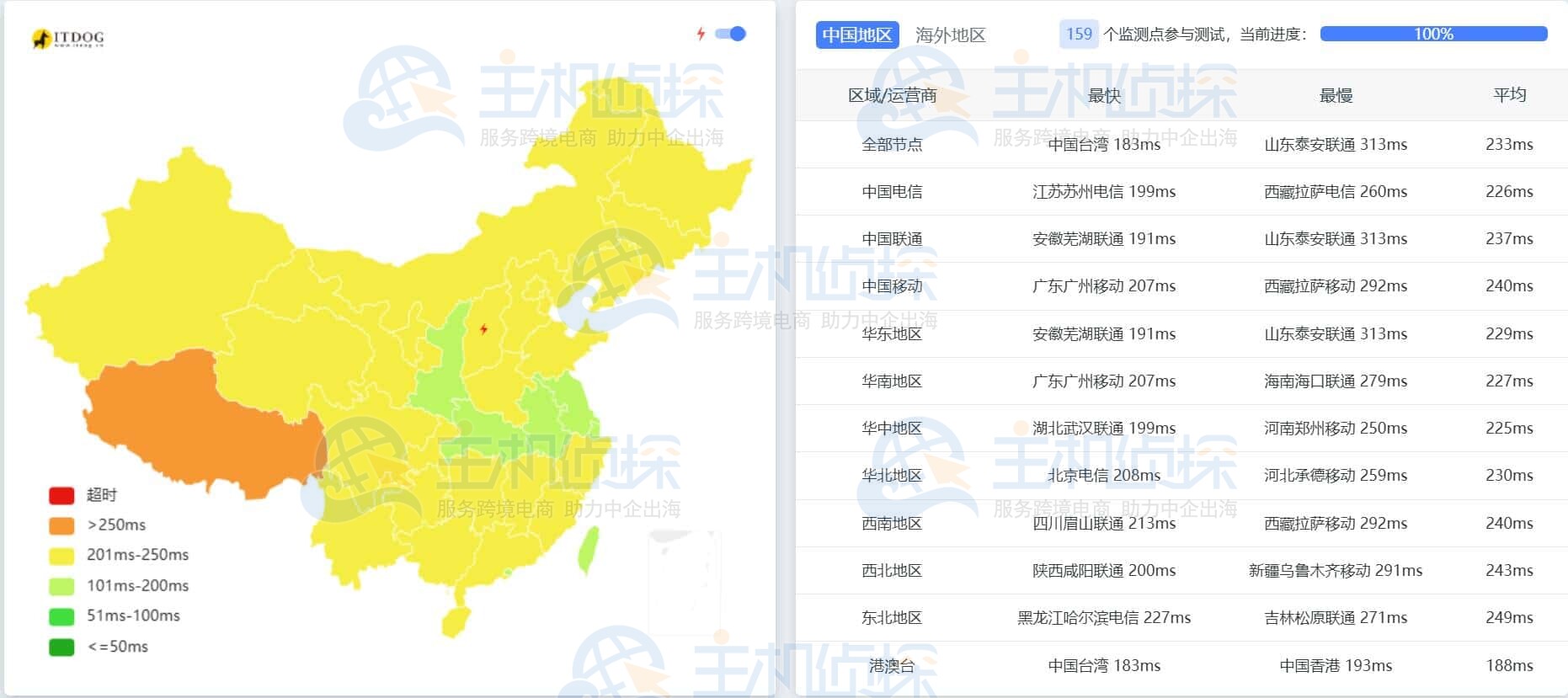Click the ITDOG logo
Viewport: 1568px width, 698px height.
pos(68,39)
